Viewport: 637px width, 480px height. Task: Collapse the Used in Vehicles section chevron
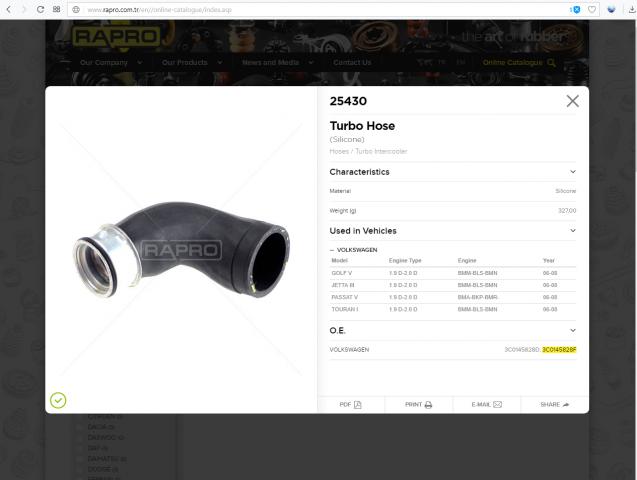pyautogui.click(x=573, y=230)
